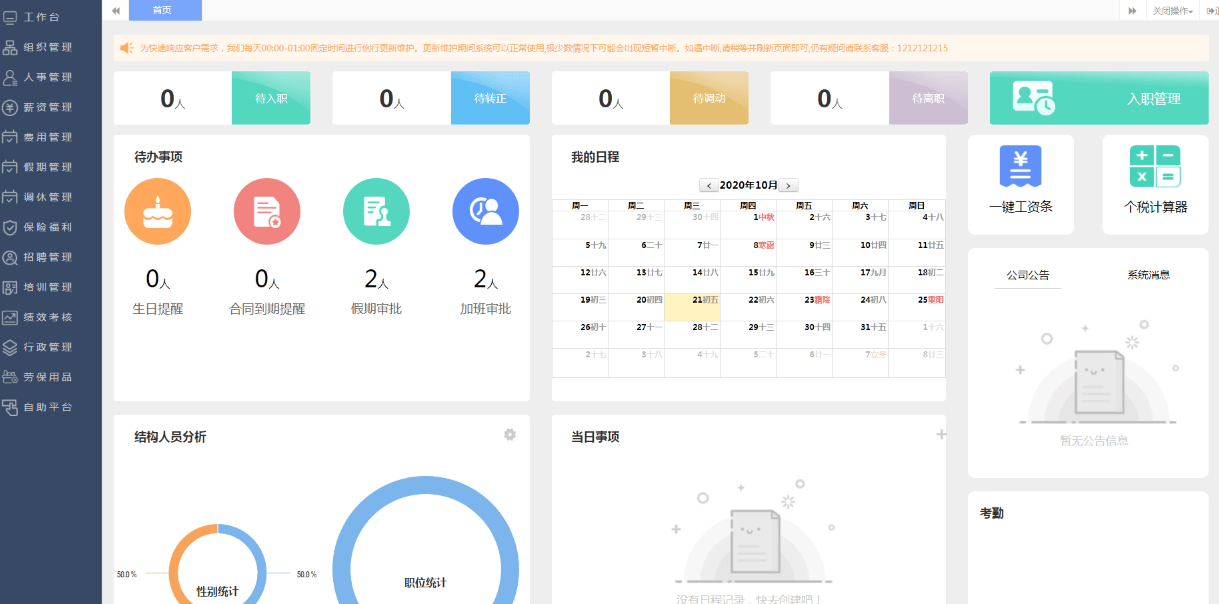This screenshot has width=1219, height=604.
Task: Click the 假期审批 stamp icon
Action: 376,211
